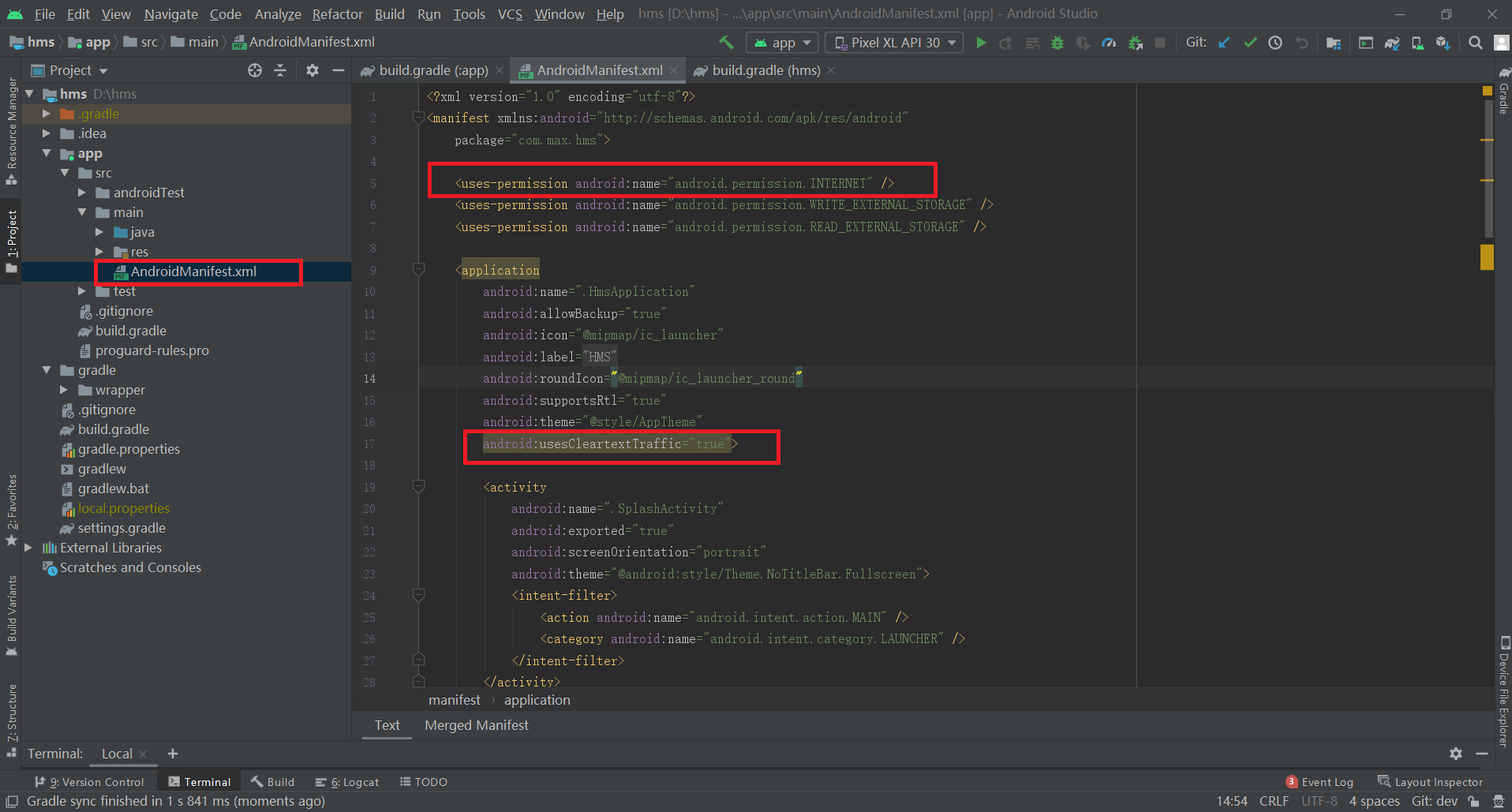Toggle the Build Variants side panel
This screenshot has width=1512, height=812.
(x=11, y=616)
